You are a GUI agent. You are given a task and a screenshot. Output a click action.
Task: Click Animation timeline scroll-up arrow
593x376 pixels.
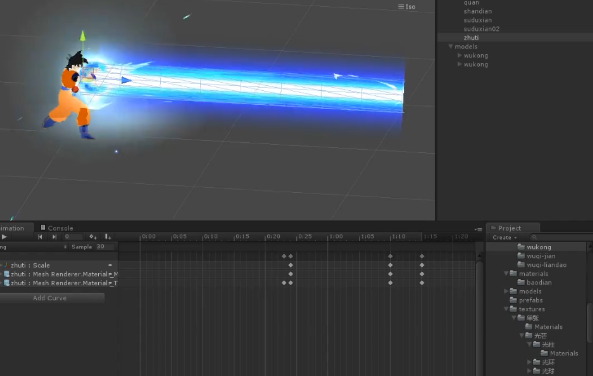coord(479,256)
